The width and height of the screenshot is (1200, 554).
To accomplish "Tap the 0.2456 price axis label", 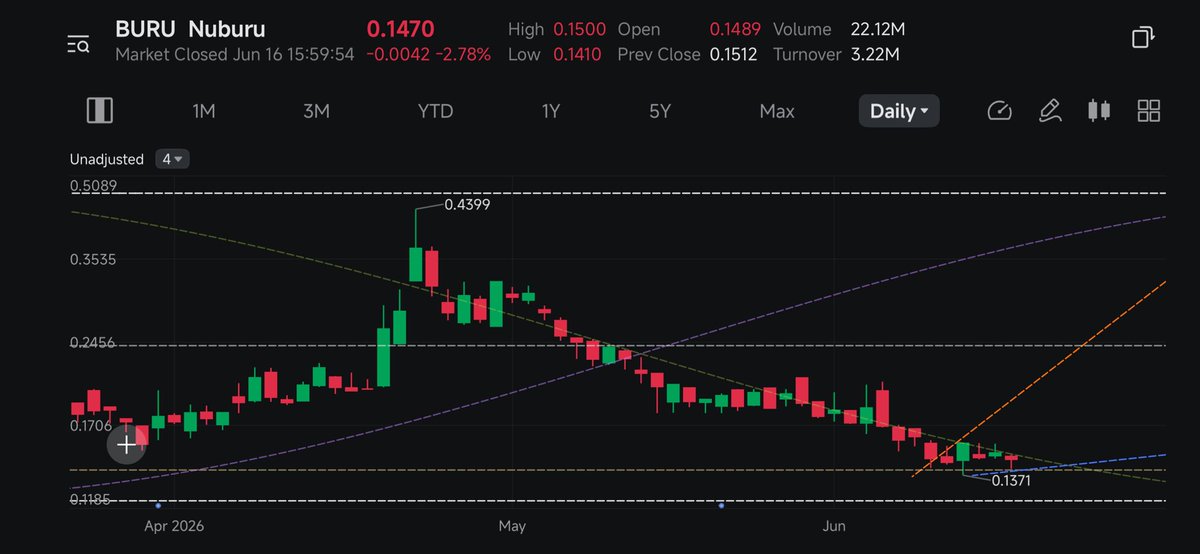I will click(94, 342).
